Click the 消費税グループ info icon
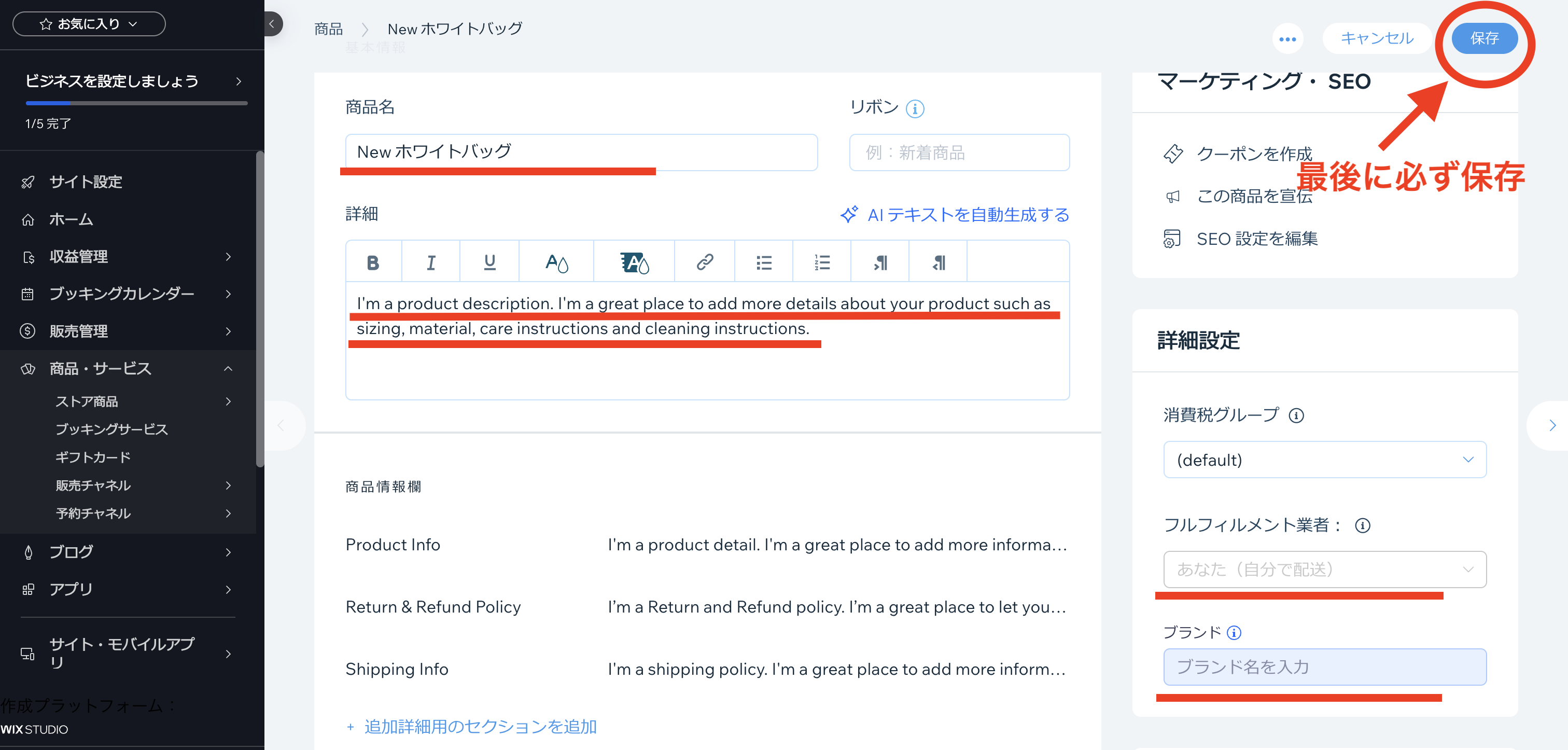Screen dimensions: 1568x750 click(1296, 416)
